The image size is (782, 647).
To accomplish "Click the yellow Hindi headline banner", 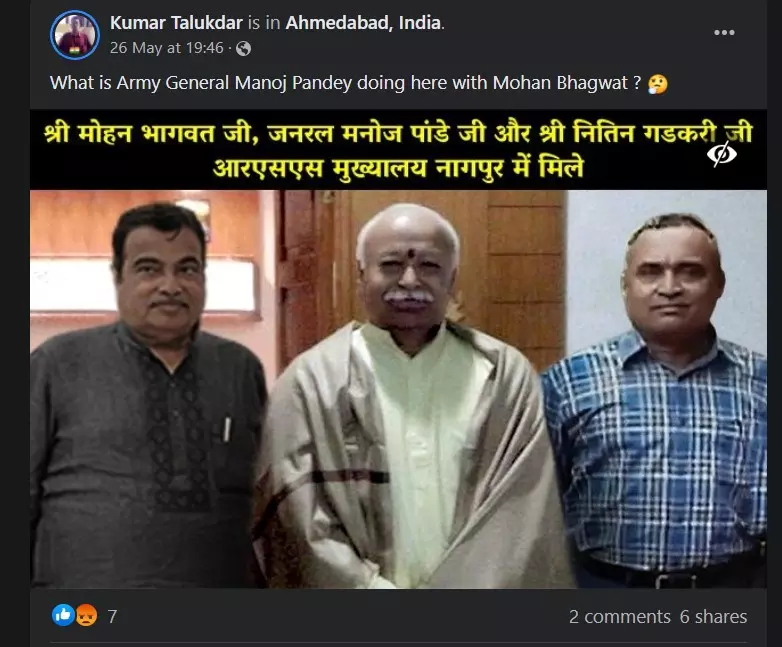I will tap(398, 150).
